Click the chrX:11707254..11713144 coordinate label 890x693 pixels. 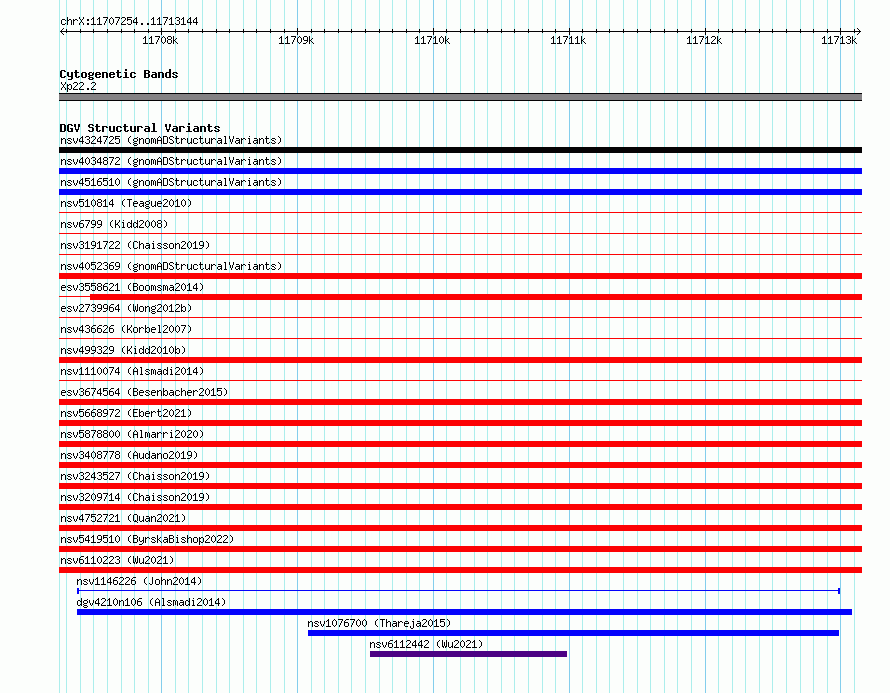click(x=129, y=22)
